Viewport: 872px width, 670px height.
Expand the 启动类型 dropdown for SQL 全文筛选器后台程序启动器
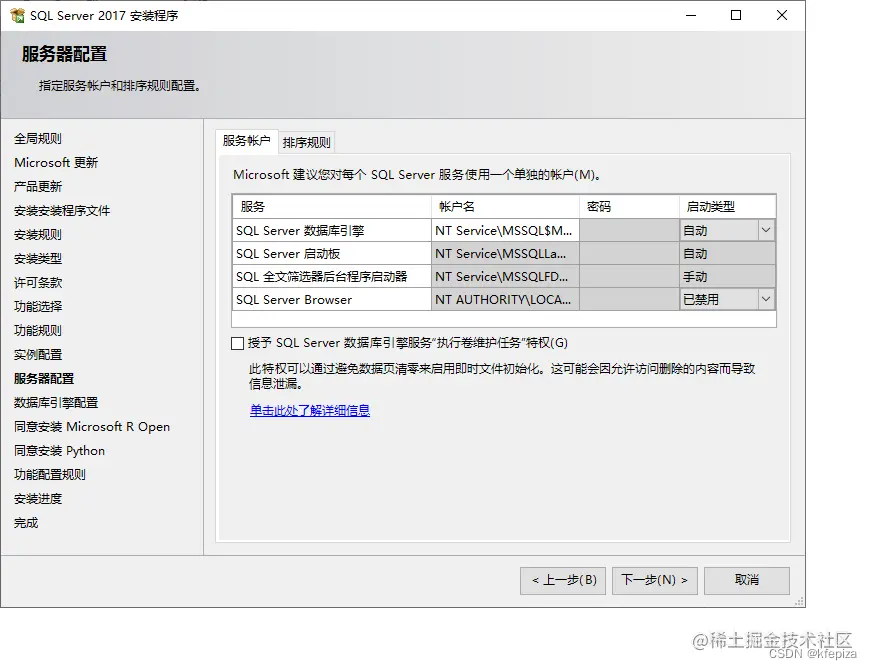click(x=765, y=275)
